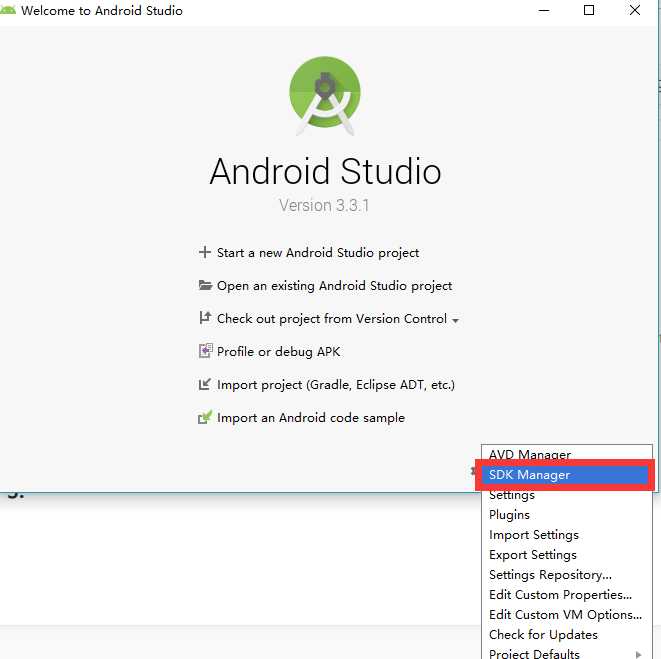The width and height of the screenshot is (661, 659).
Task: Choose Edit Custom VM Options... entry
Action: pyautogui.click(x=567, y=615)
